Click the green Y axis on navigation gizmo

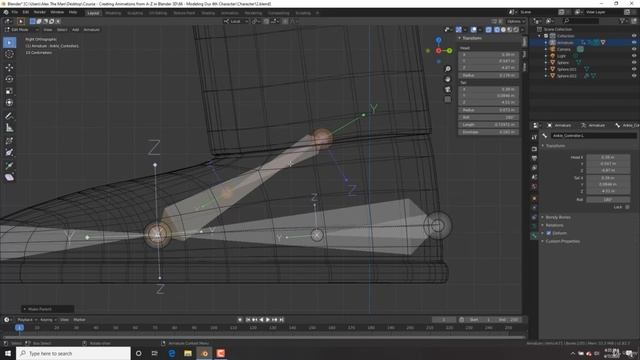click(x=449, y=51)
